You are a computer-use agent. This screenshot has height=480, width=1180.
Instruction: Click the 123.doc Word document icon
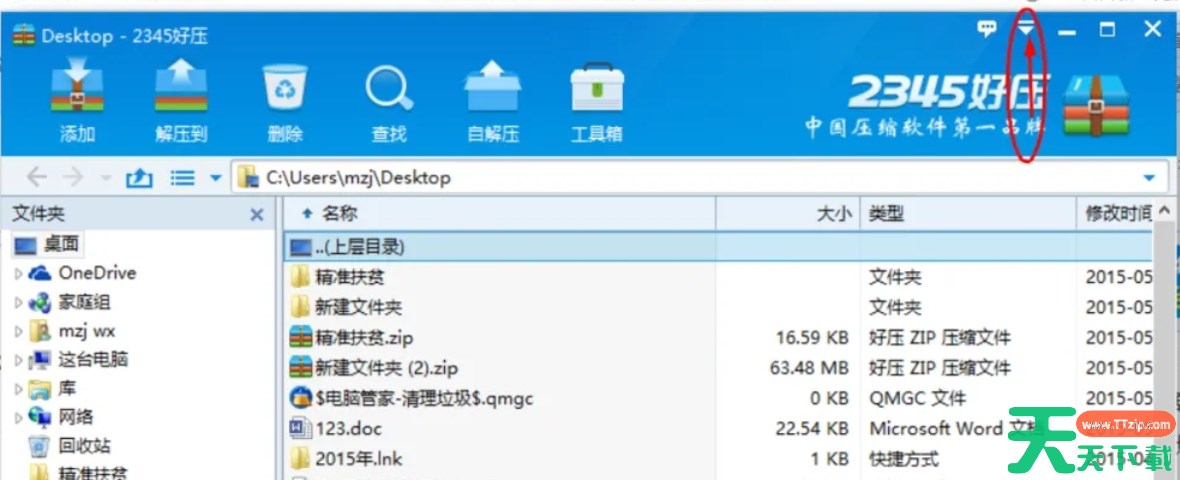[x=300, y=428]
